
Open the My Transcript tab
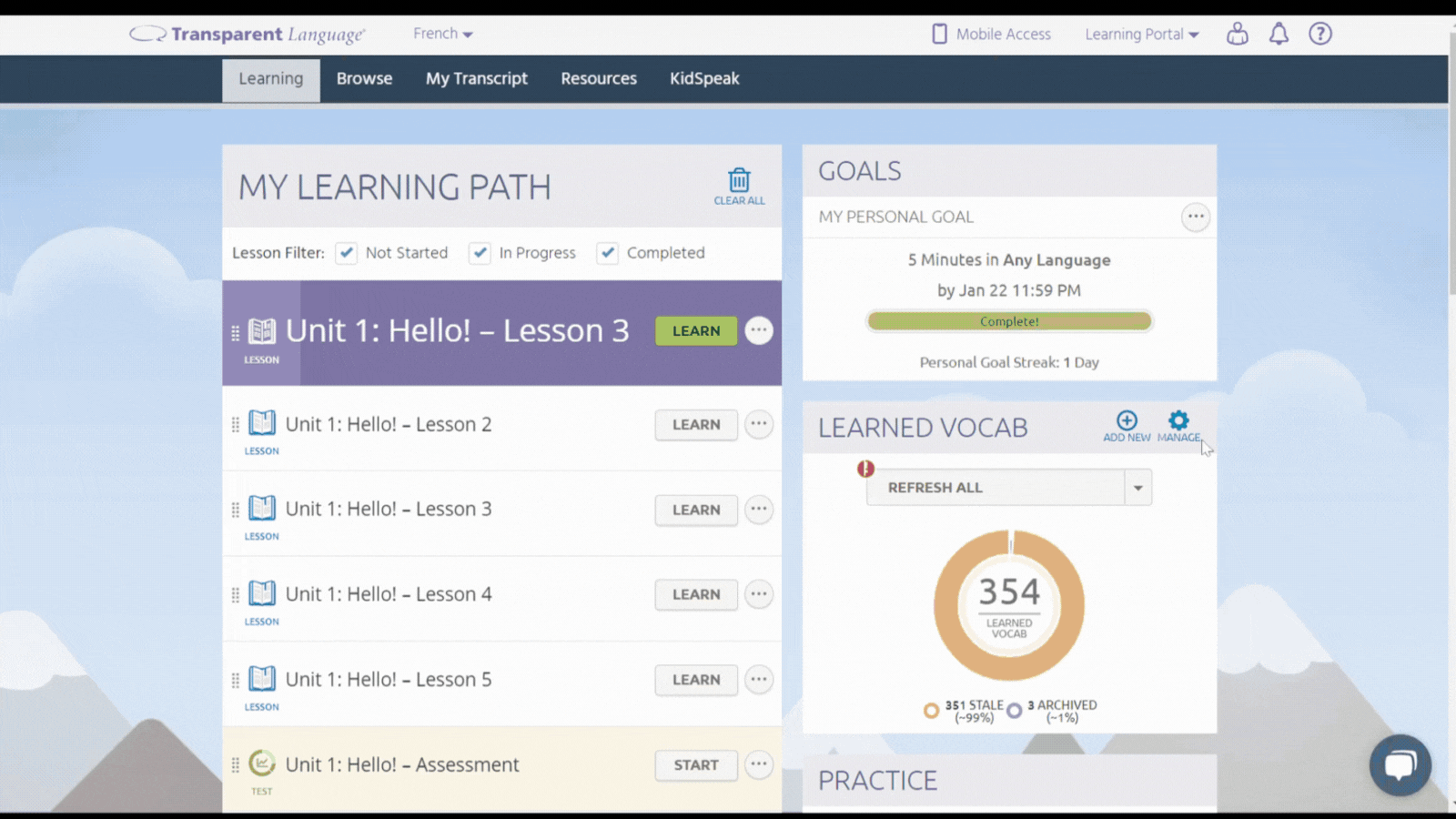coord(477,79)
